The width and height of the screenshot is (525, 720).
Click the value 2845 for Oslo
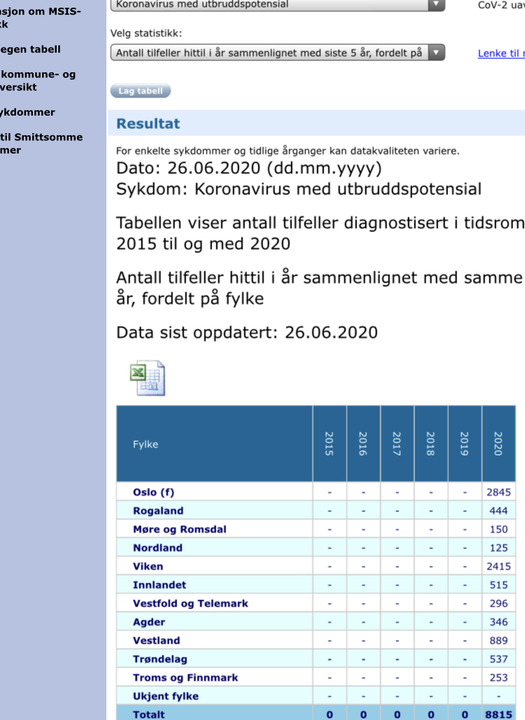click(499, 492)
